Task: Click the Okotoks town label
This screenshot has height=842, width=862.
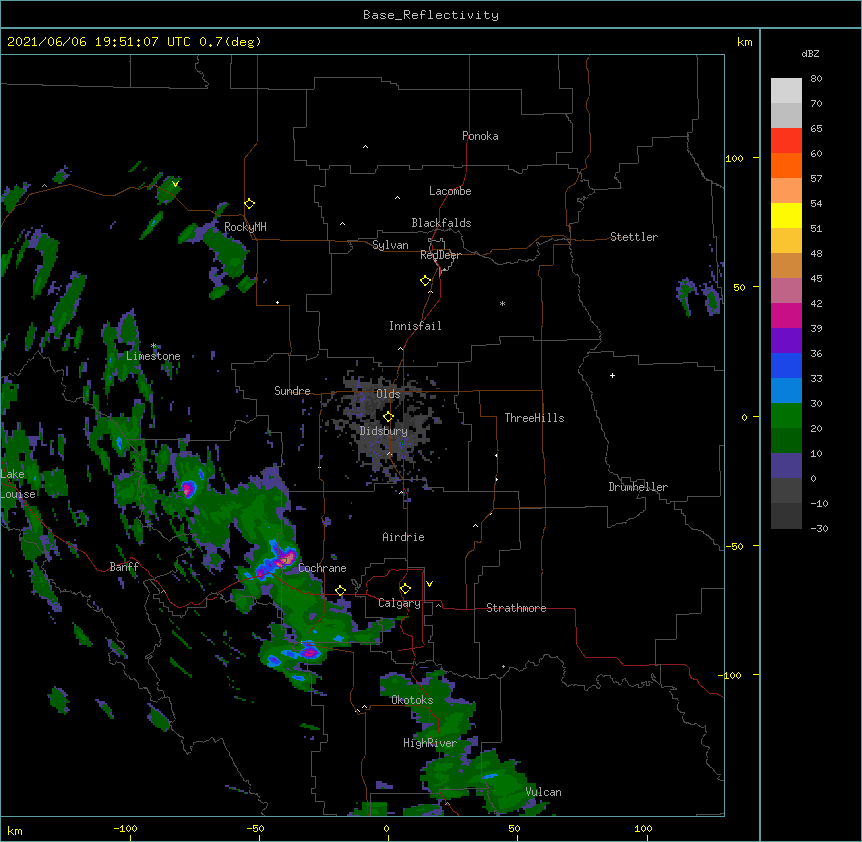Action: (412, 700)
